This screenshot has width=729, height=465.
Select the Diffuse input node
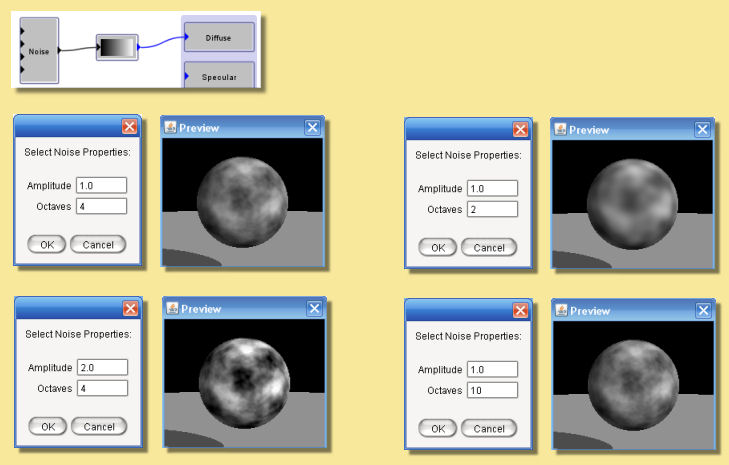[x=218, y=37]
